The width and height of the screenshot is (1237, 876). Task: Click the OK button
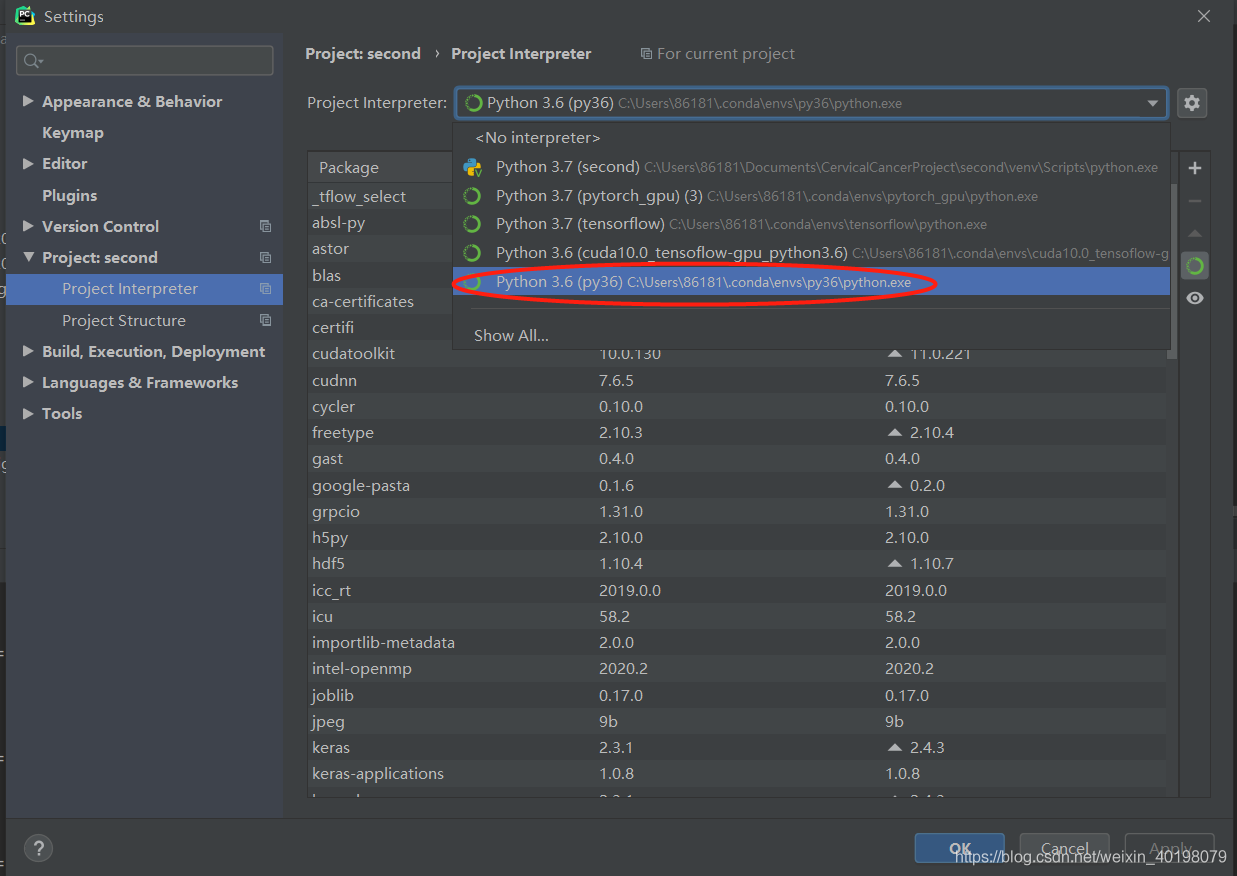click(959, 849)
